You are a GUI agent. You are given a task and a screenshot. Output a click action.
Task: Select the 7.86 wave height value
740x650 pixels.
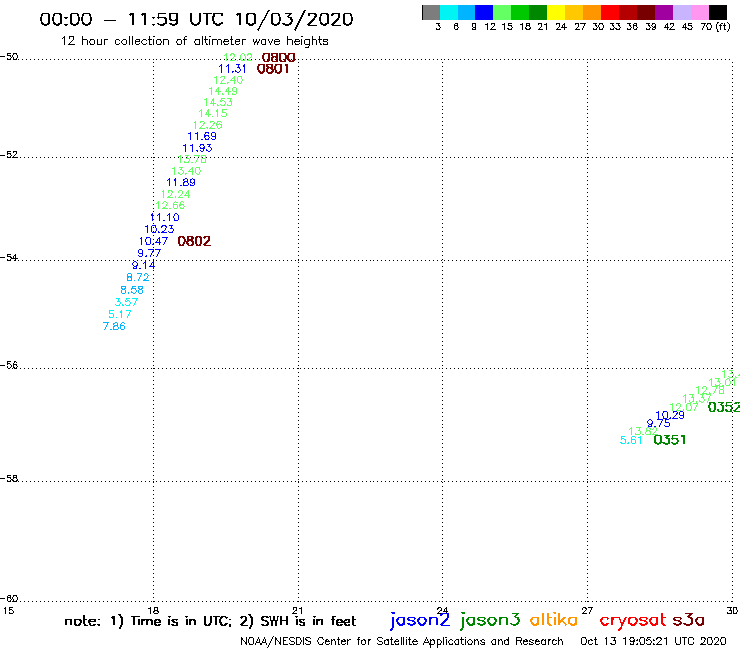(114, 326)
